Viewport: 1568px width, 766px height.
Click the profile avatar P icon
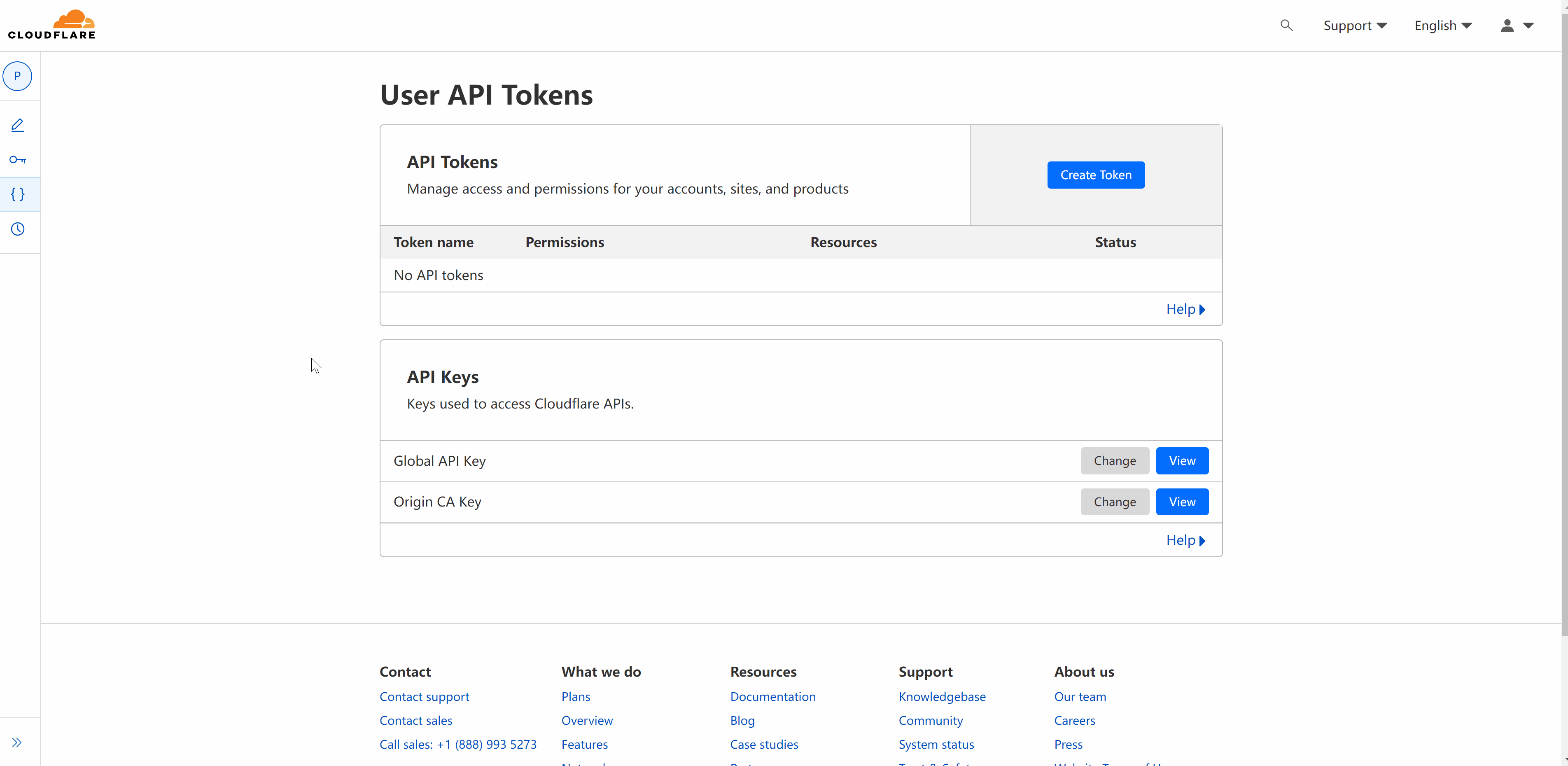click(x=17, y=76)
